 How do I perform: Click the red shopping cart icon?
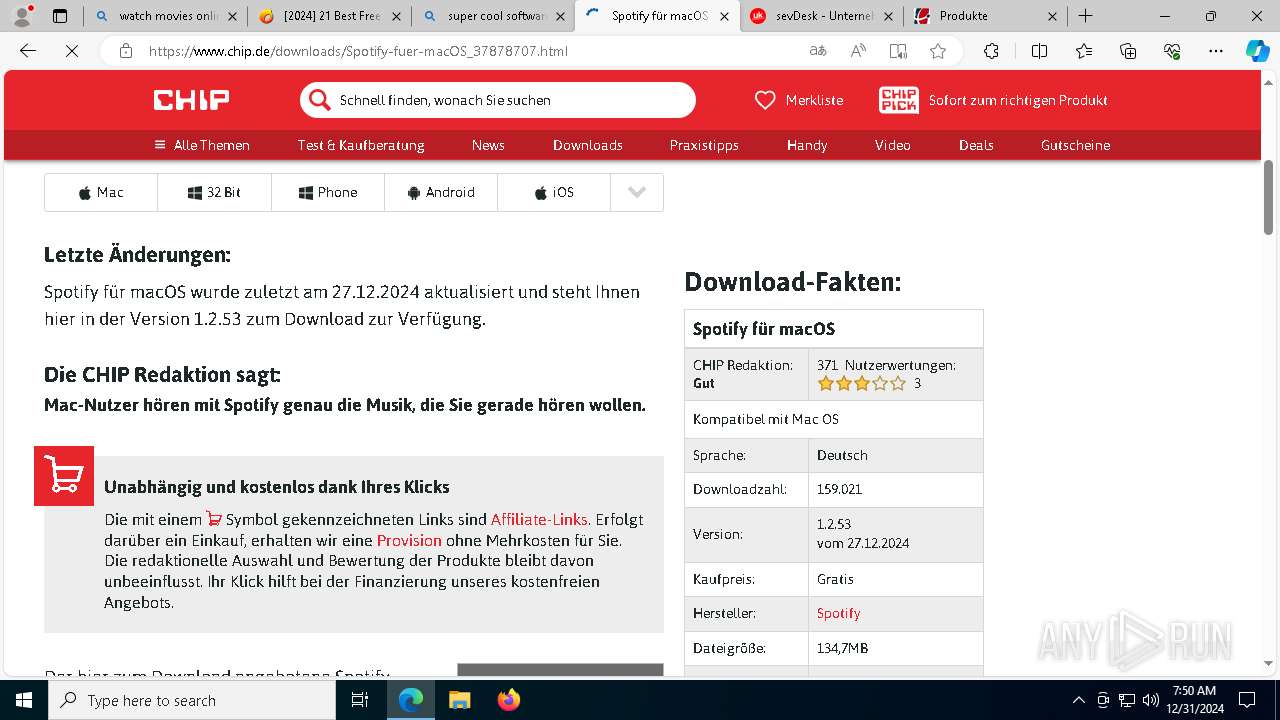[64, 476]
